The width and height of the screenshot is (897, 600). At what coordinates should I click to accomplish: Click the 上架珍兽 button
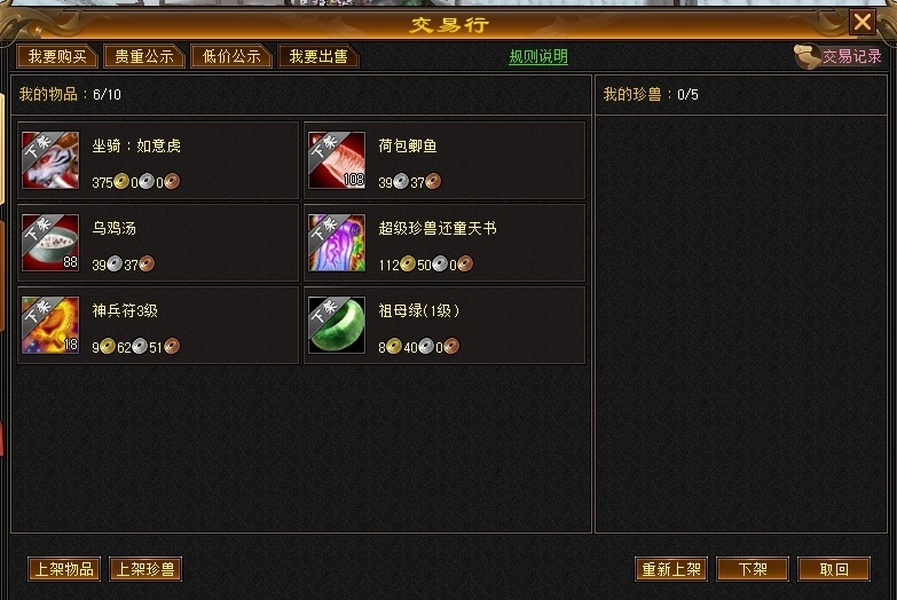click(145, 569)
